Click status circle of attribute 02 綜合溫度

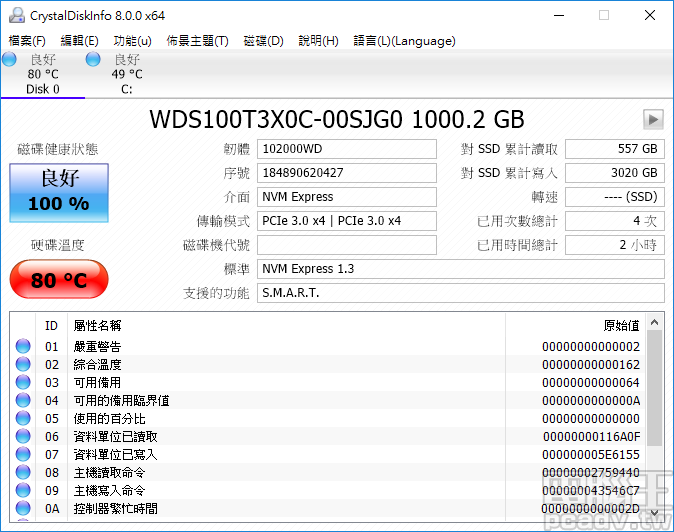click(x=23, y=364)
